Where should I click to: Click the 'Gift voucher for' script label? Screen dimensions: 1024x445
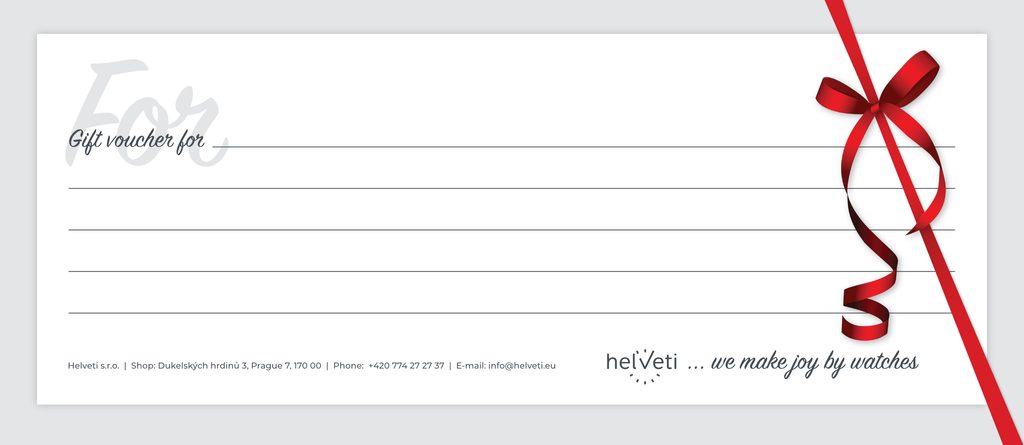pyautogui.click(x=136, y=139)
